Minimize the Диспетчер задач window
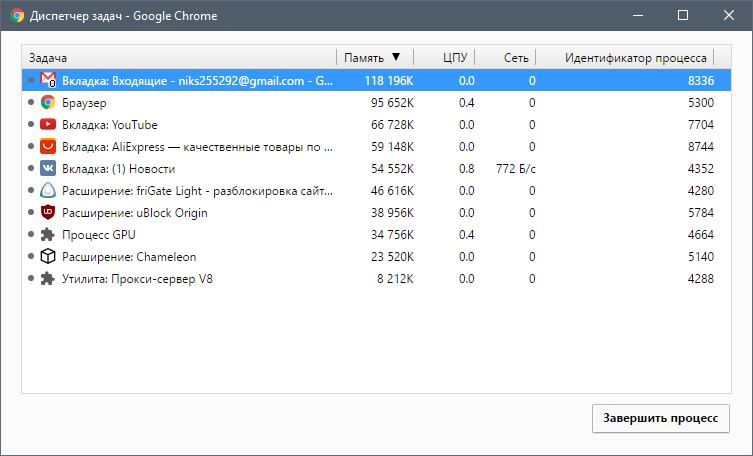This screenshot has height=456, width=753. click(638, 15)
